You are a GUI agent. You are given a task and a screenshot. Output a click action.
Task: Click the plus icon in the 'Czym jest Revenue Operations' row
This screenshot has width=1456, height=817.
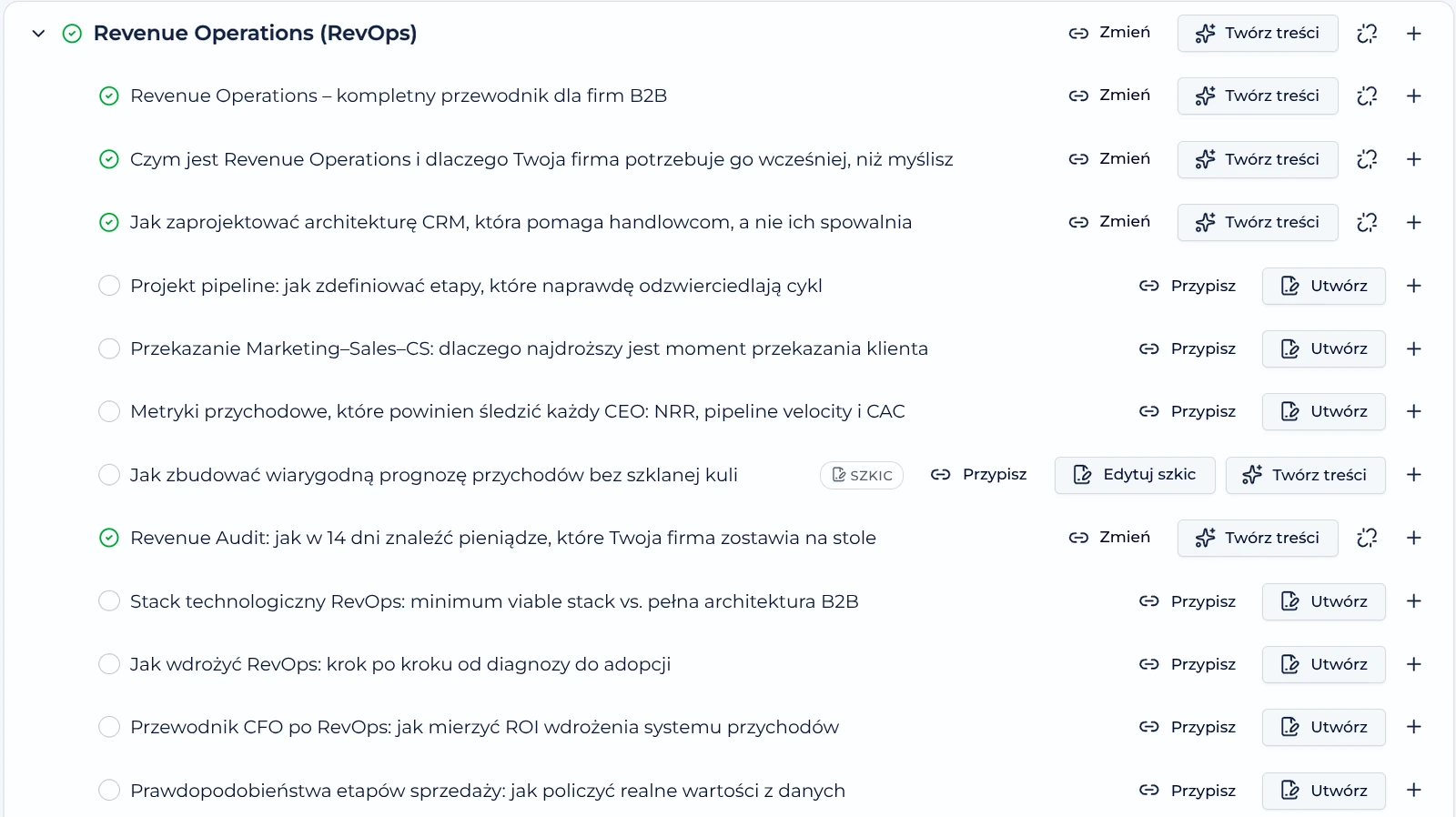click(1414, 159)
